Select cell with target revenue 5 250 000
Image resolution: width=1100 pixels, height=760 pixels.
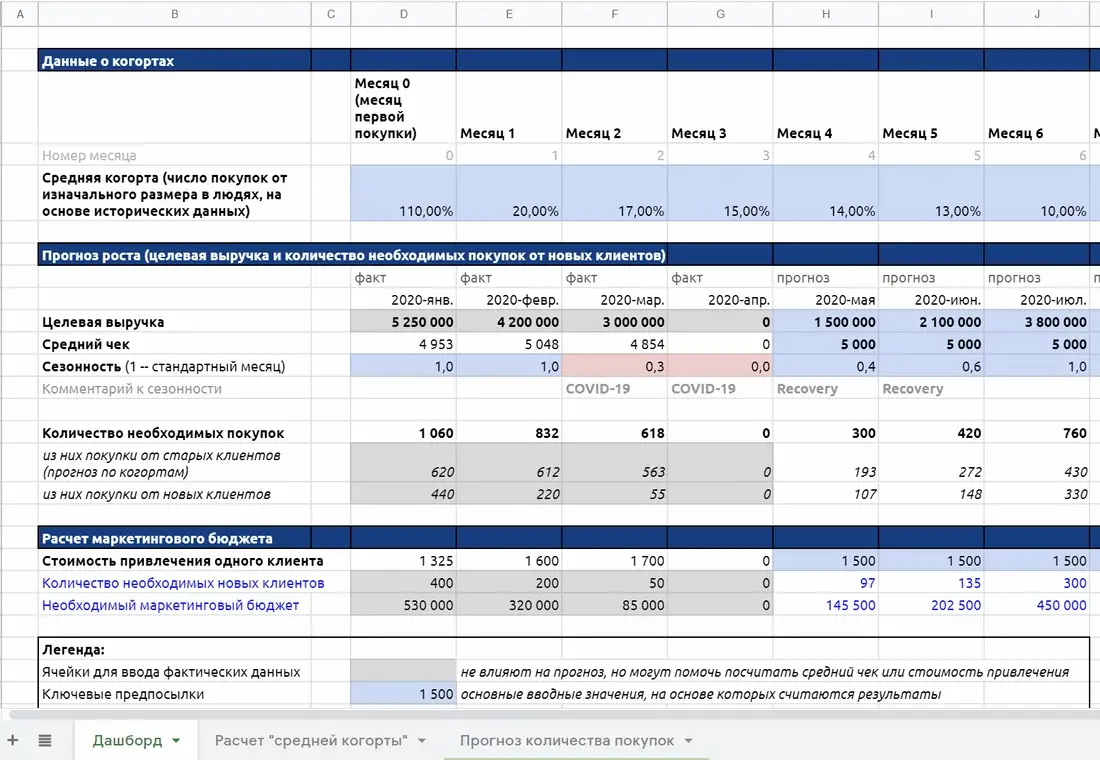pyautogui.click(x=403, y=321)
